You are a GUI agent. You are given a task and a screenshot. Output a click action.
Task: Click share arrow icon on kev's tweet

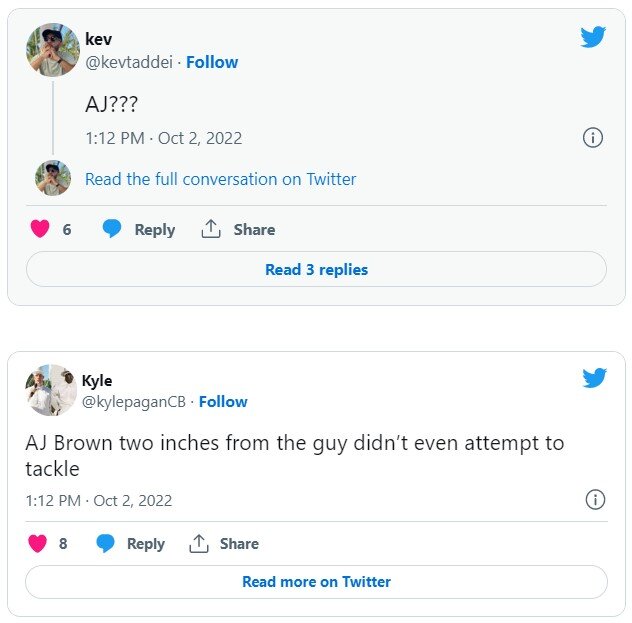click(x=211, y=229)
